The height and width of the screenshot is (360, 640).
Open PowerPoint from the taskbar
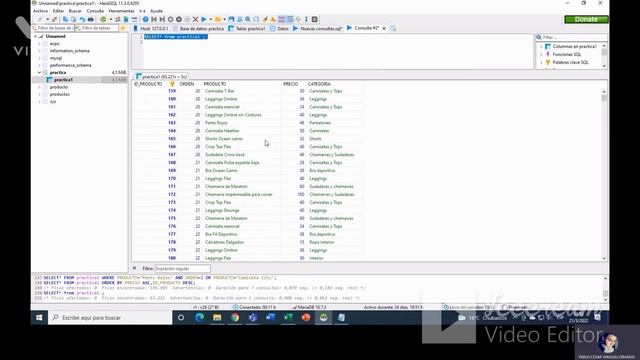[x=306, y=317]
